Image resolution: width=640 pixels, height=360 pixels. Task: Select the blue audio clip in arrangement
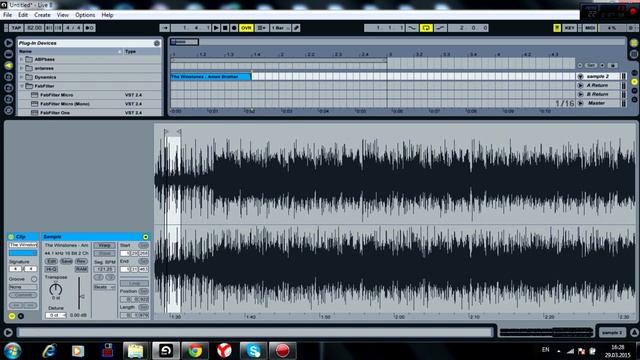click(211, 76)
